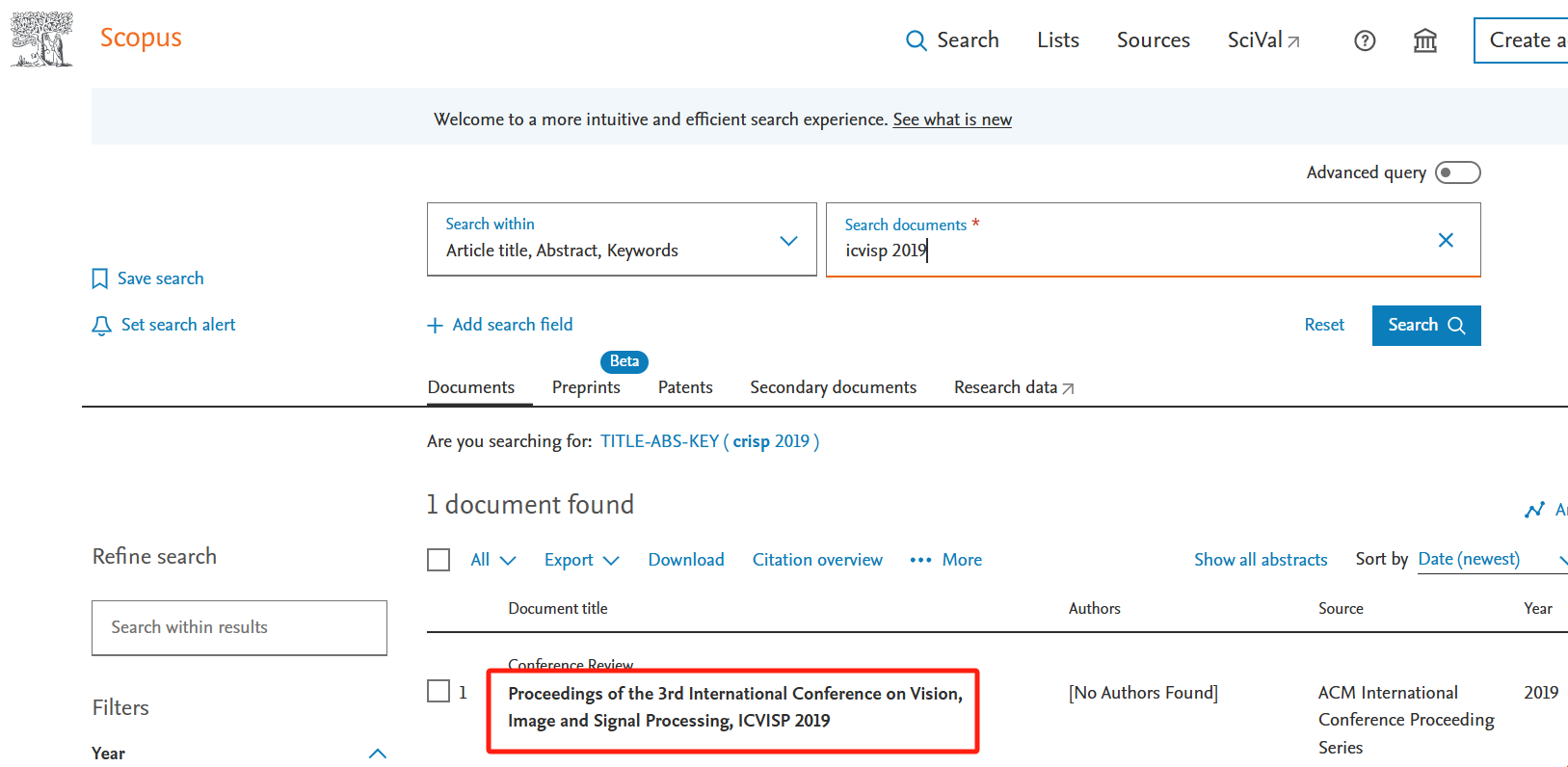Tick the checkbox for document 1
Viewport: 1568px width, 767px height.
click(x=439, y=691)
